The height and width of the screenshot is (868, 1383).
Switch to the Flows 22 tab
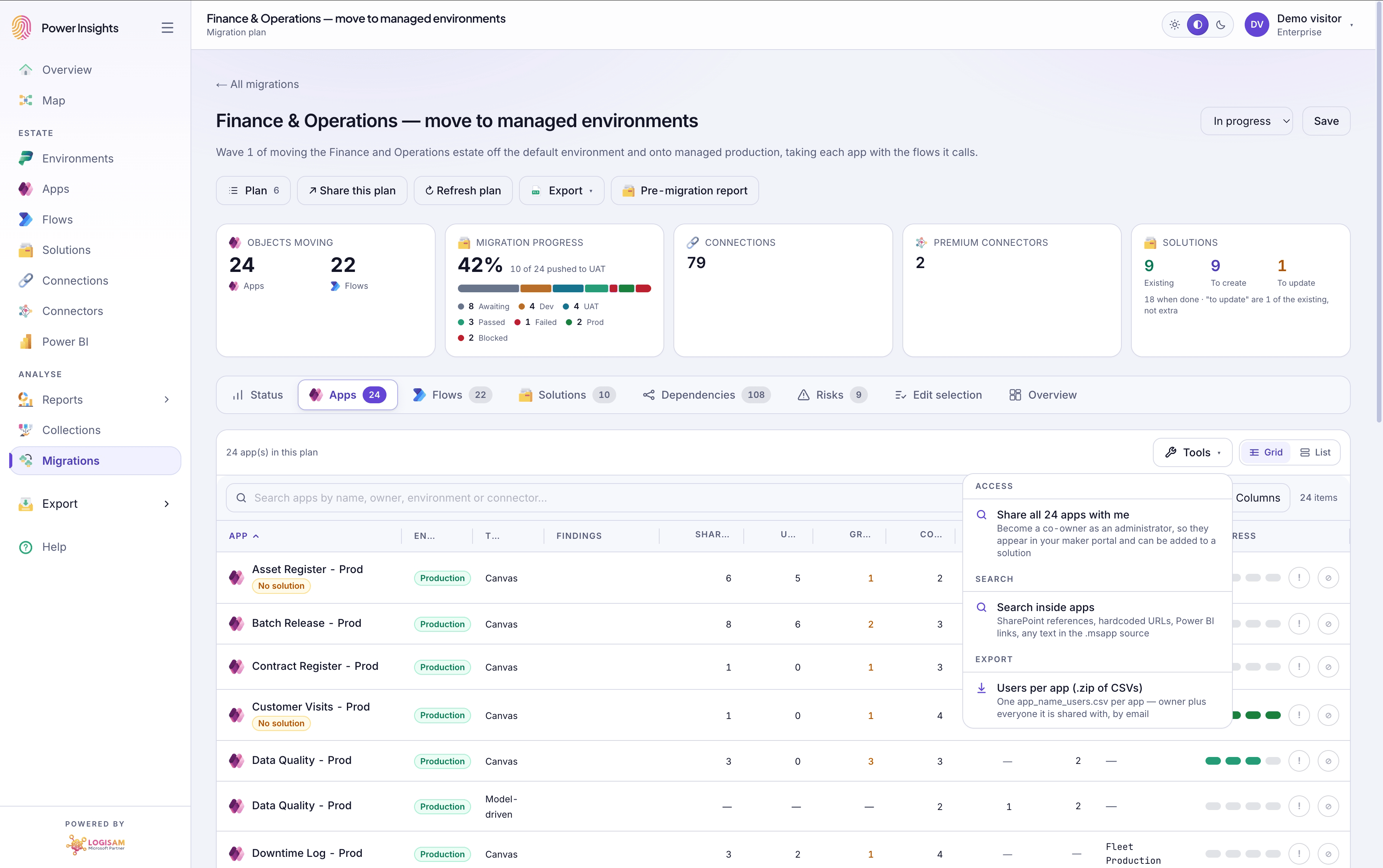[452, 395]
